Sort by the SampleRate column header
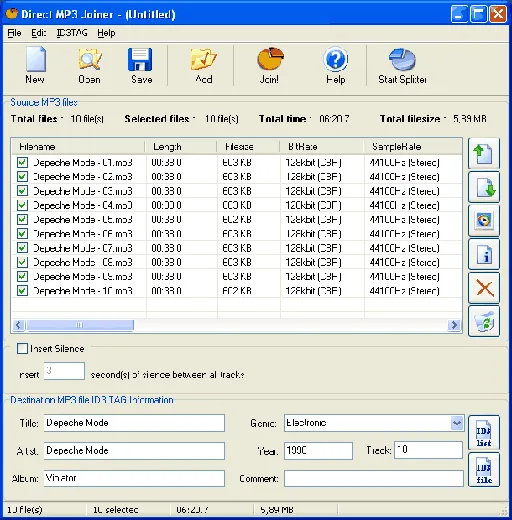This screenshot has width=512, height=520. 413,147
